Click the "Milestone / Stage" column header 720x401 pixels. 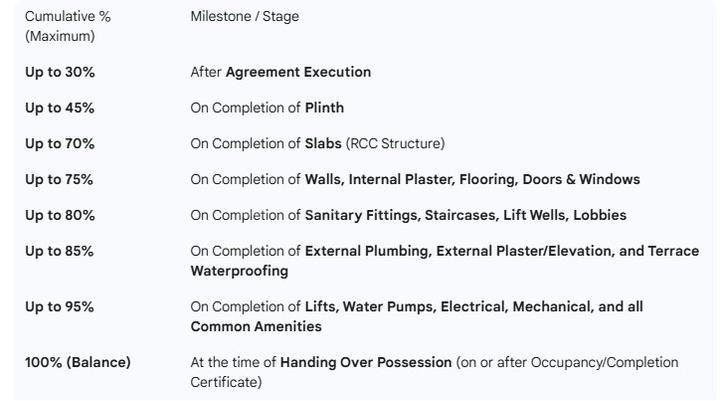(x=244, y=16)
